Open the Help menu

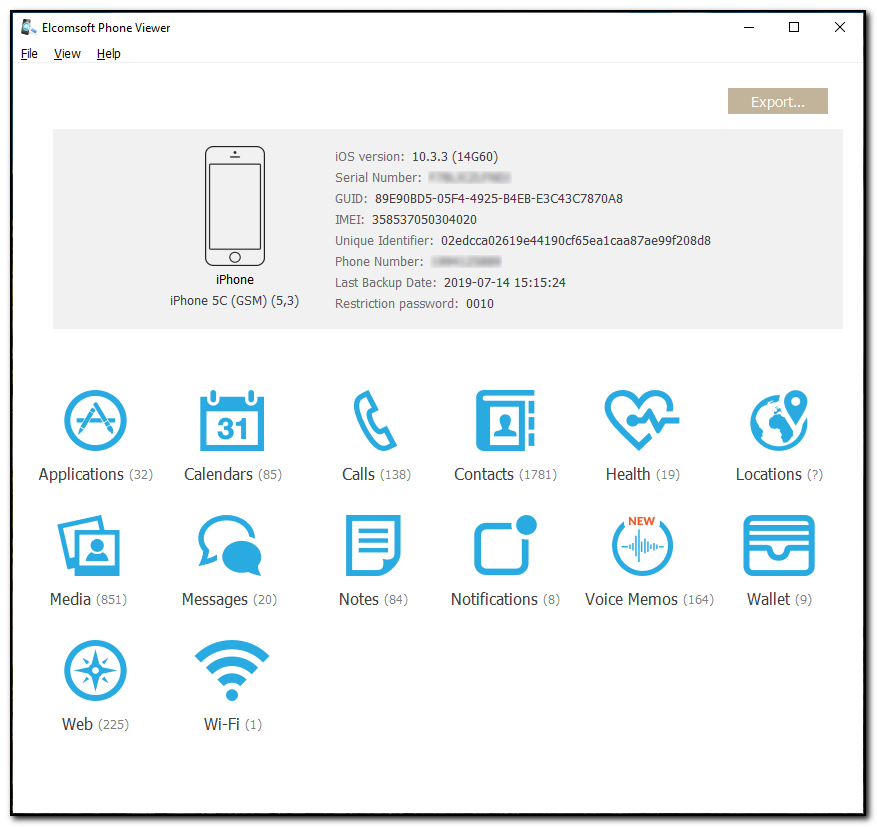click(109, 54)
